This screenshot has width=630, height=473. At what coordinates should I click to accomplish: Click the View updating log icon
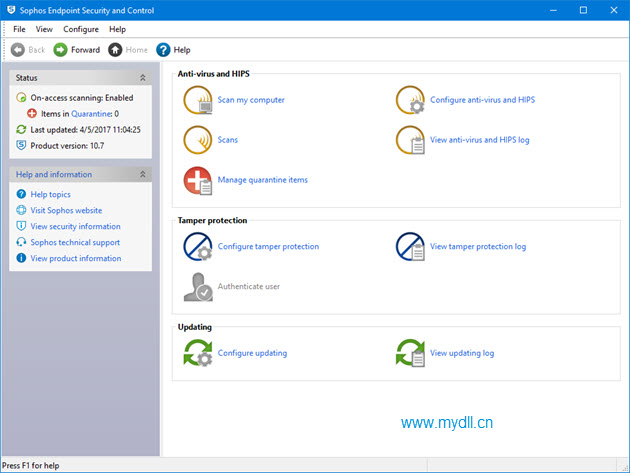point(410,353)
